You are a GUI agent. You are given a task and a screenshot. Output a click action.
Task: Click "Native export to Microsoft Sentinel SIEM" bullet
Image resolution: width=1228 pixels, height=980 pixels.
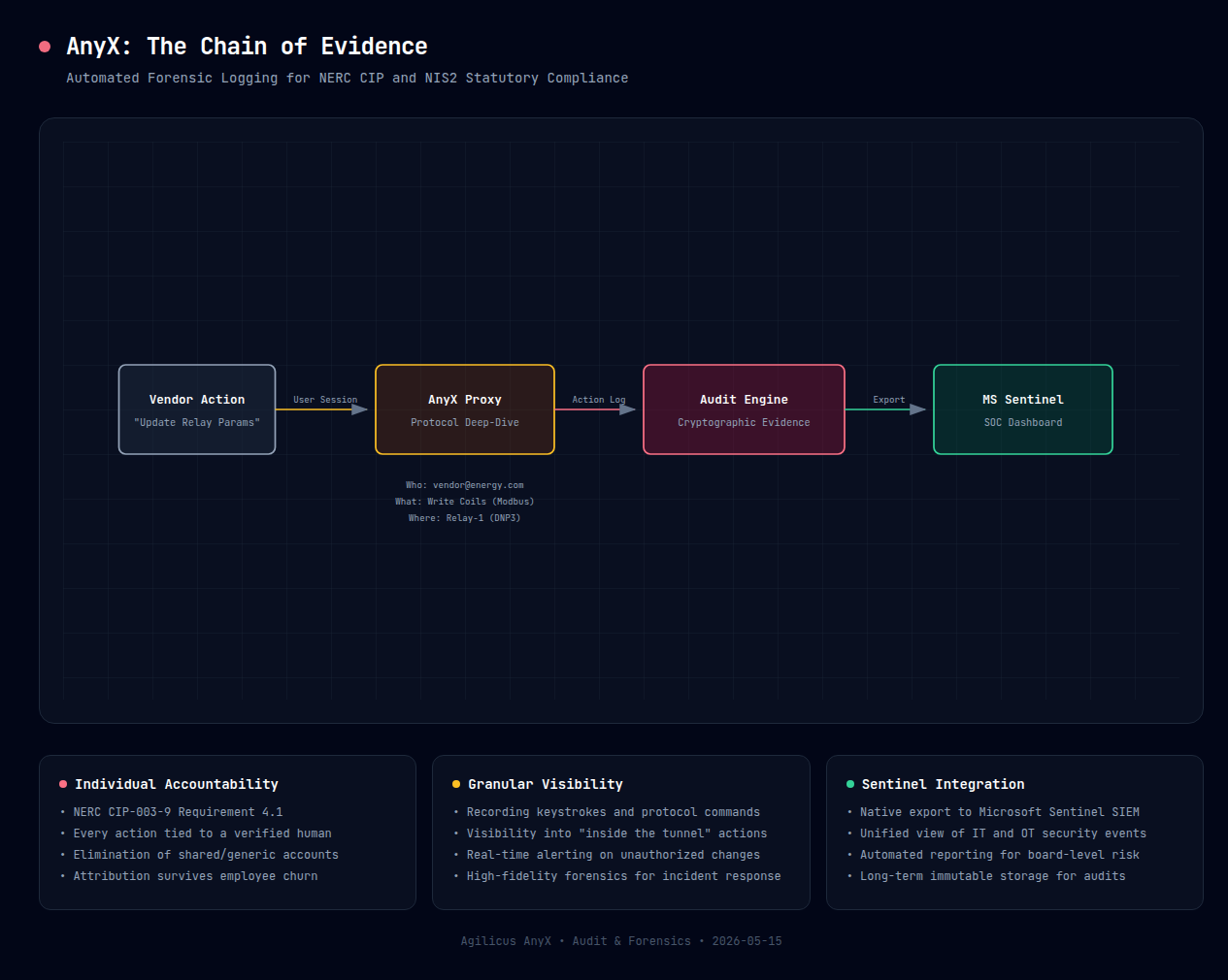[x=1000, y=812]
